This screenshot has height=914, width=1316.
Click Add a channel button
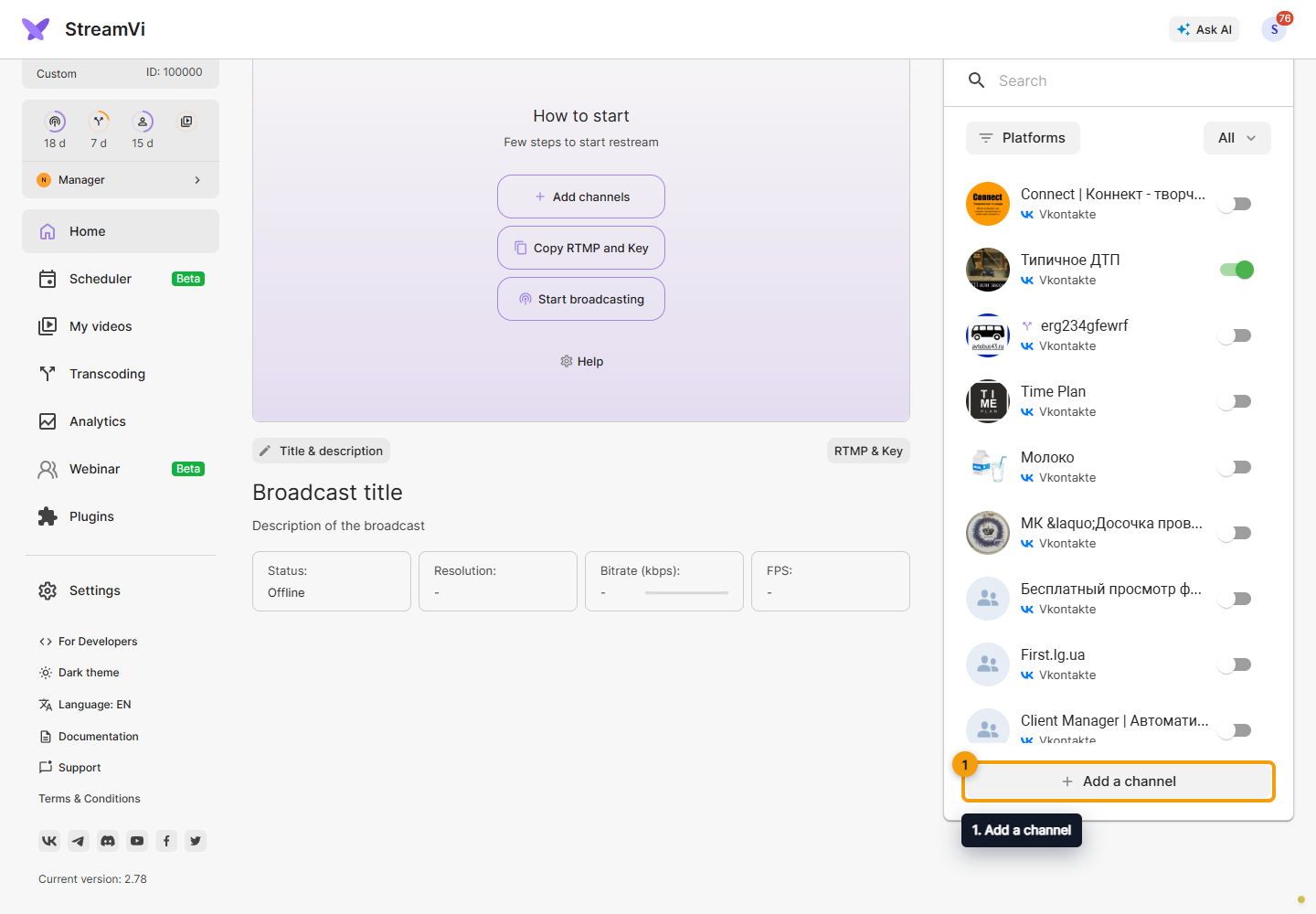click(x=1119, y=781)
